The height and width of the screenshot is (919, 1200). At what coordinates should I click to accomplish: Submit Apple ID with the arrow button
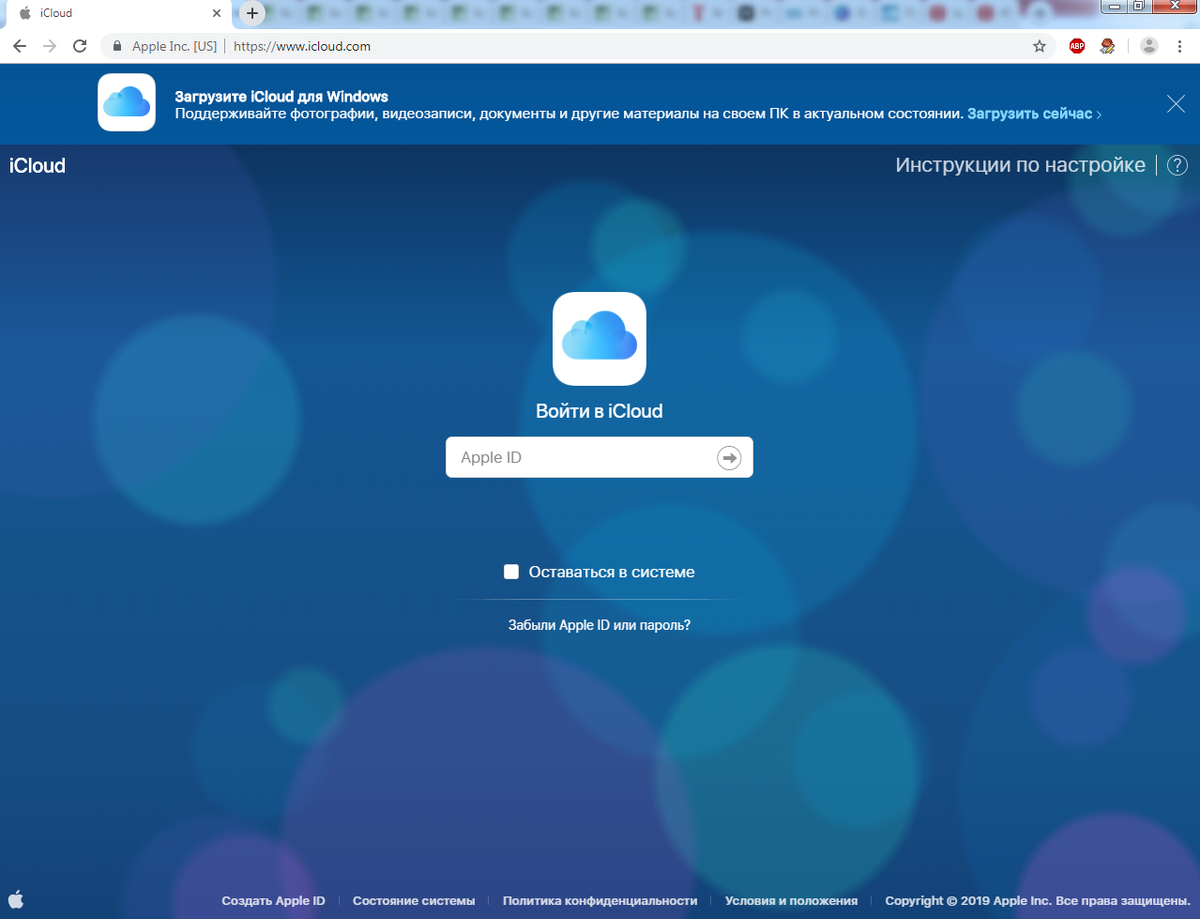(x=729, y=458)
